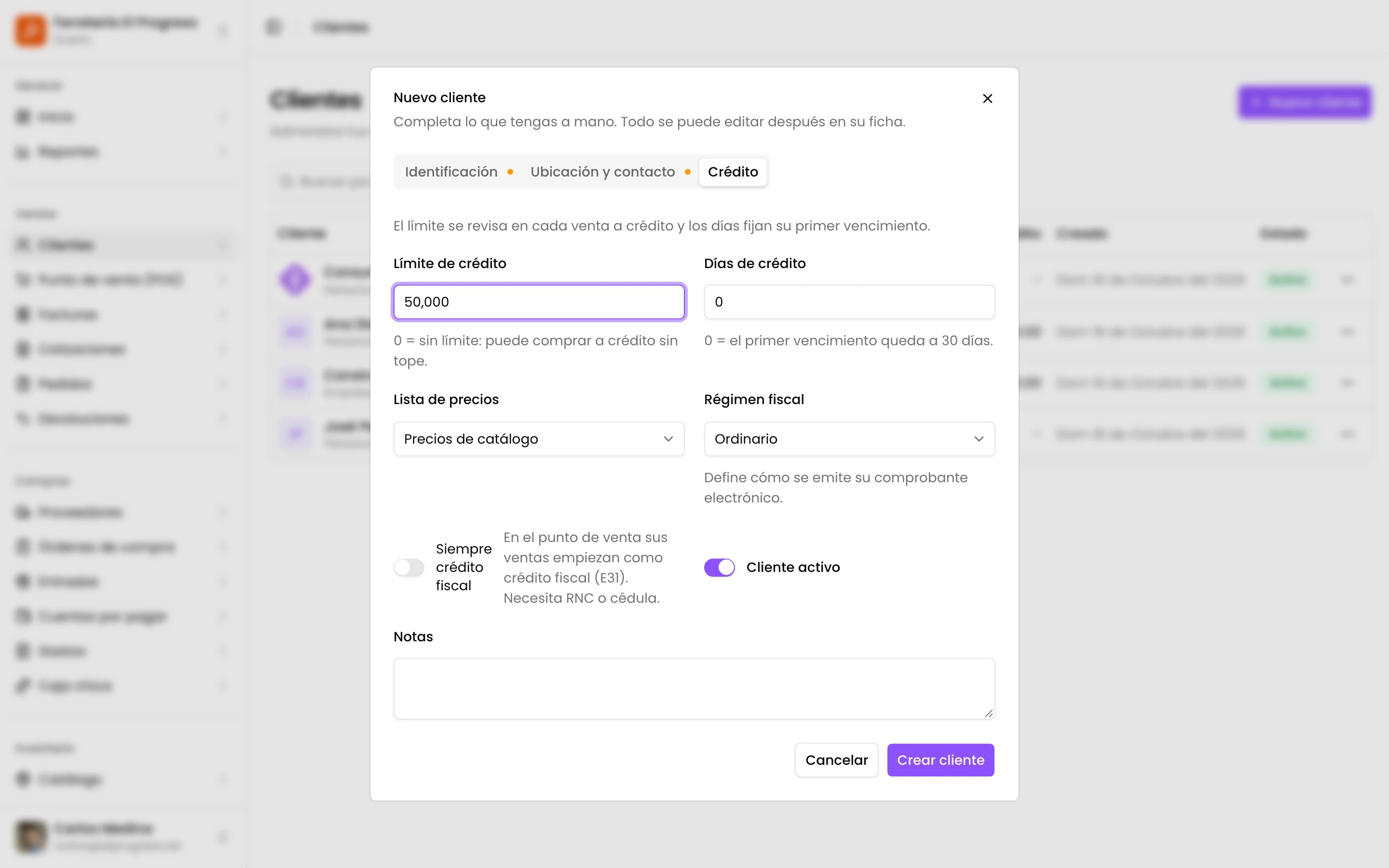Switch to the Identificación tab
Viewport: 1389px width, 868px height.
point(459,172)
